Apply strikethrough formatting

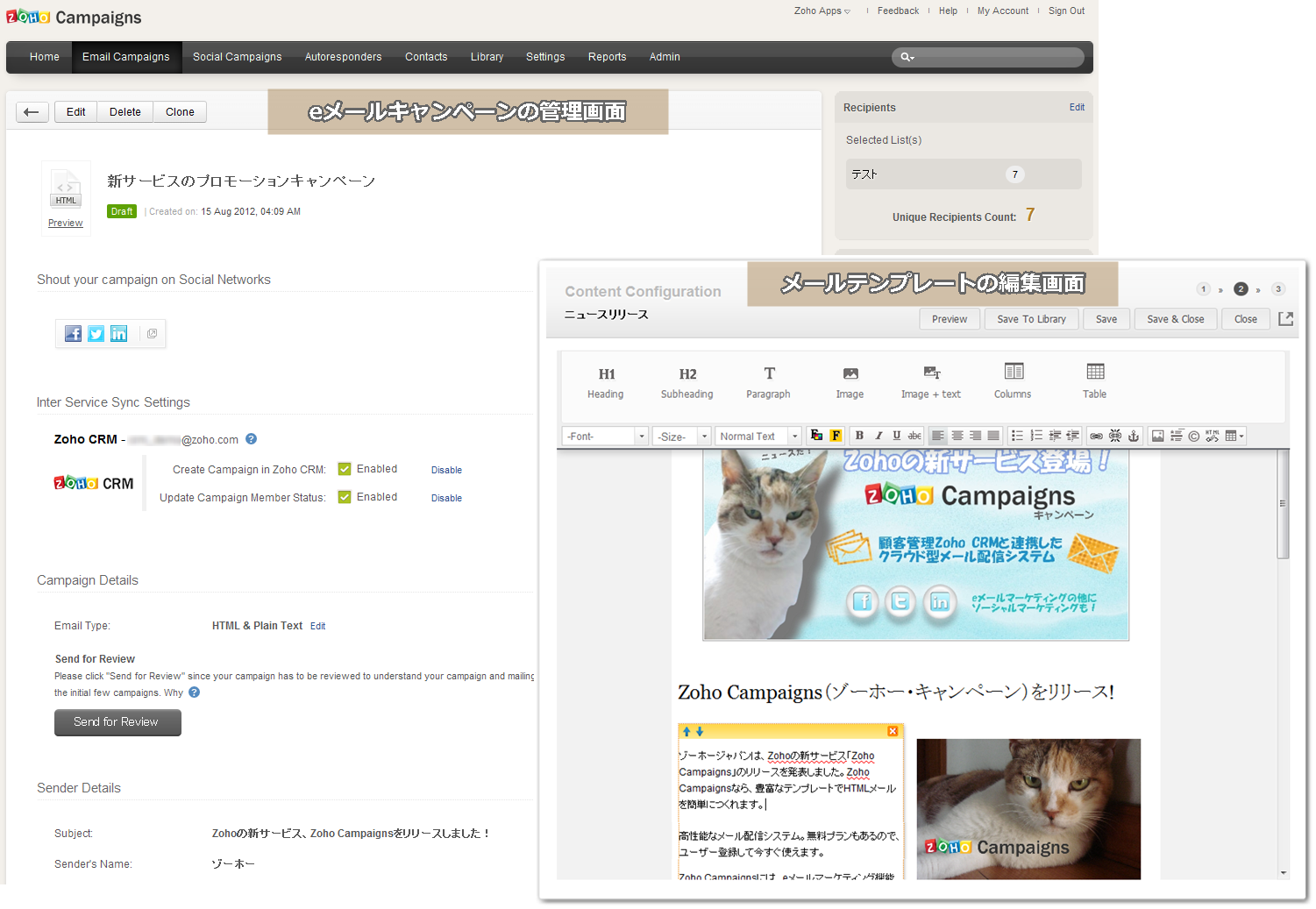(x=914, y=436)
